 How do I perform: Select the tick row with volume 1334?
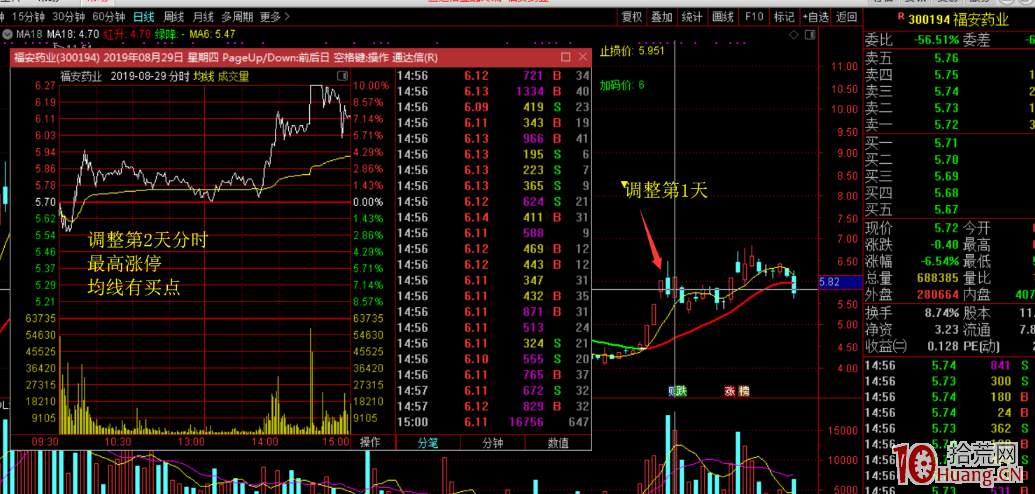click(x=494, y=90)
